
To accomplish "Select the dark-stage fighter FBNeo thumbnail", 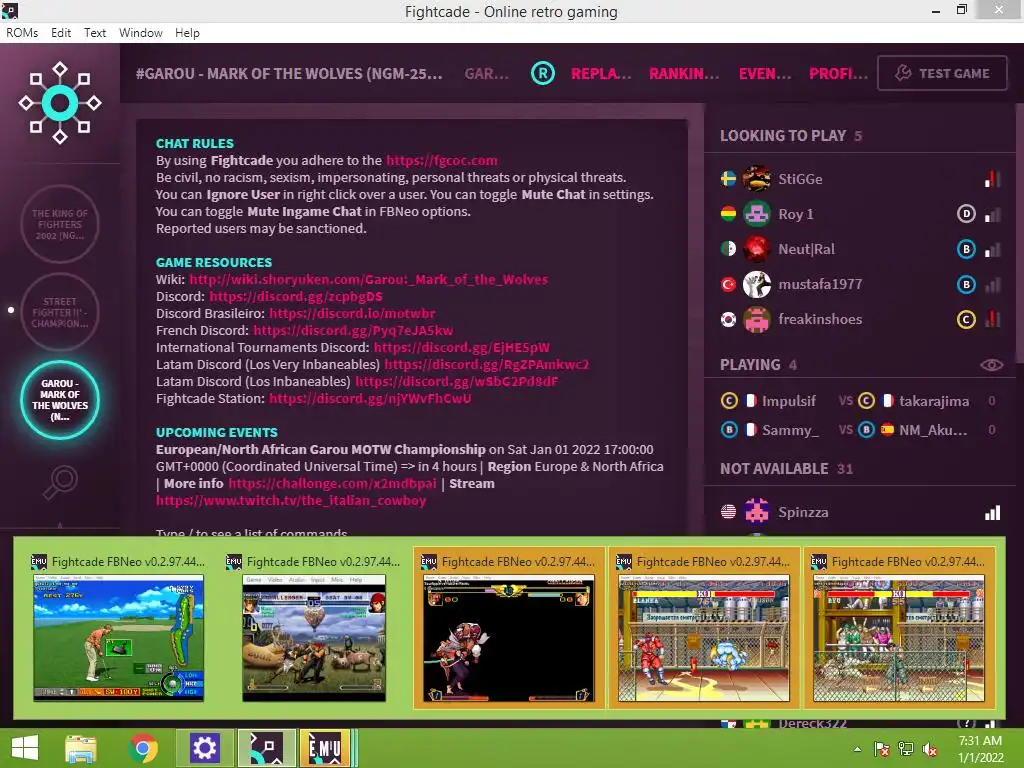I will 509,628.
